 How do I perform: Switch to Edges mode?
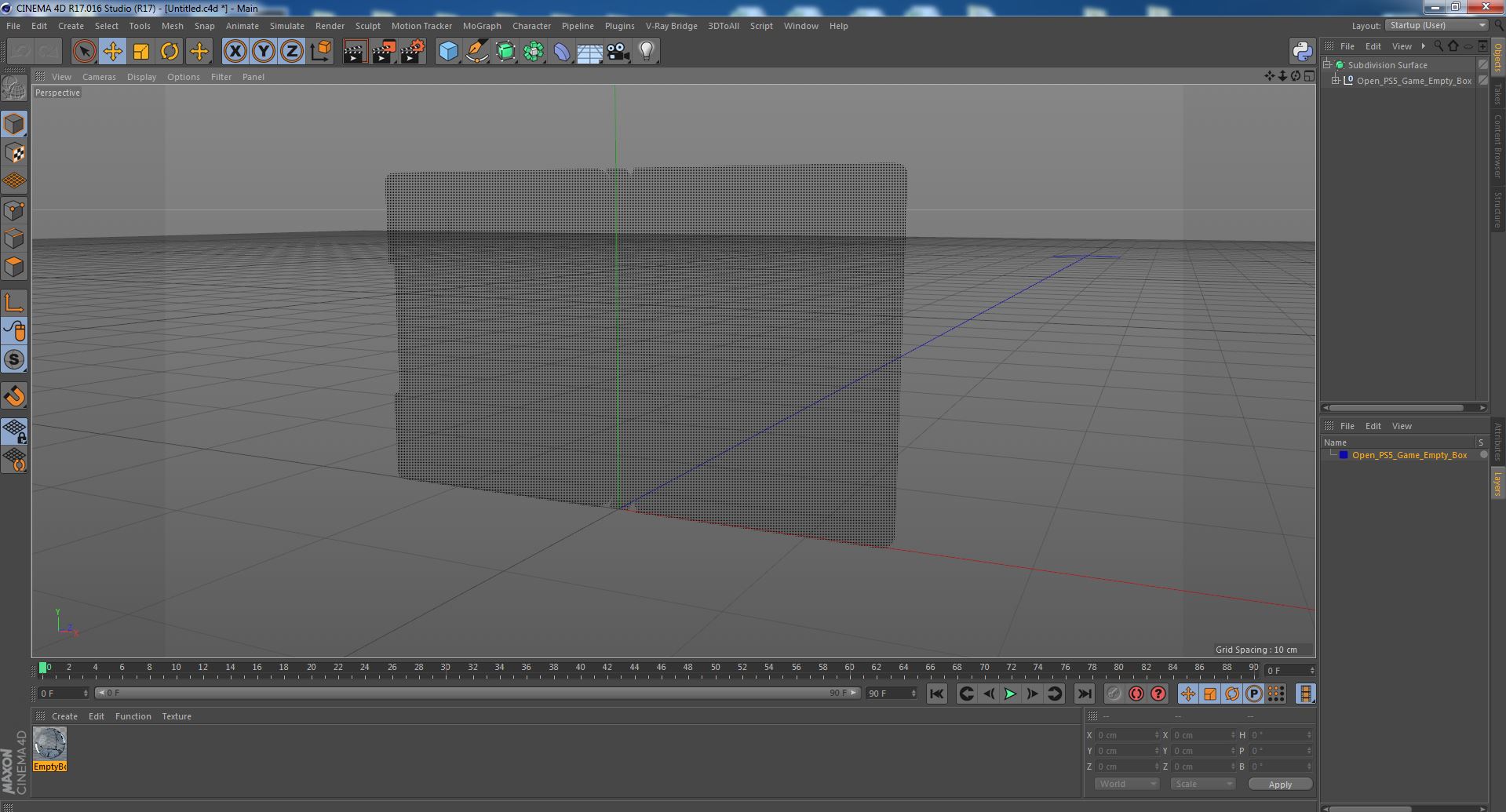(x=14, y=239)
